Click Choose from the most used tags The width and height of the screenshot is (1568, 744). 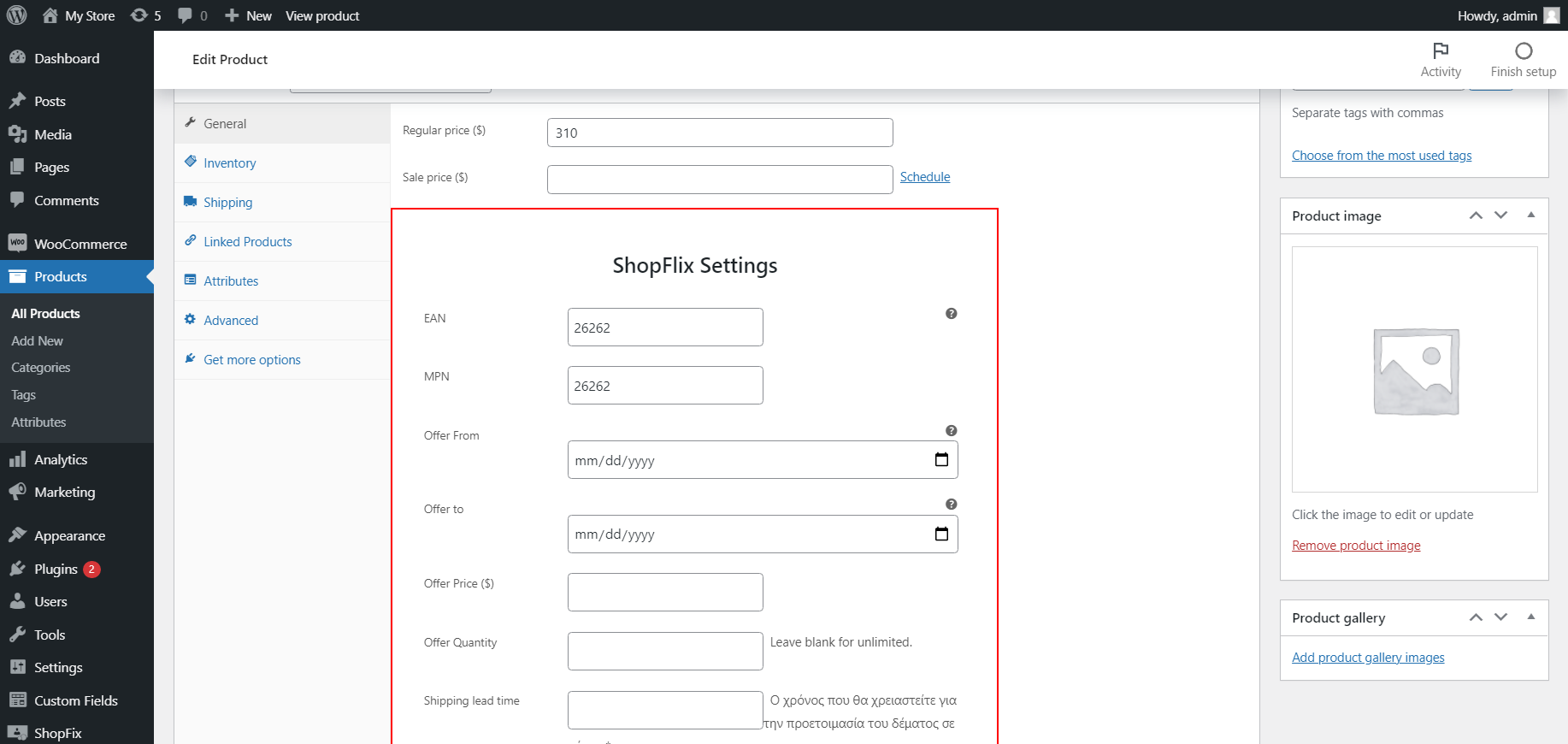(1382, 156)
